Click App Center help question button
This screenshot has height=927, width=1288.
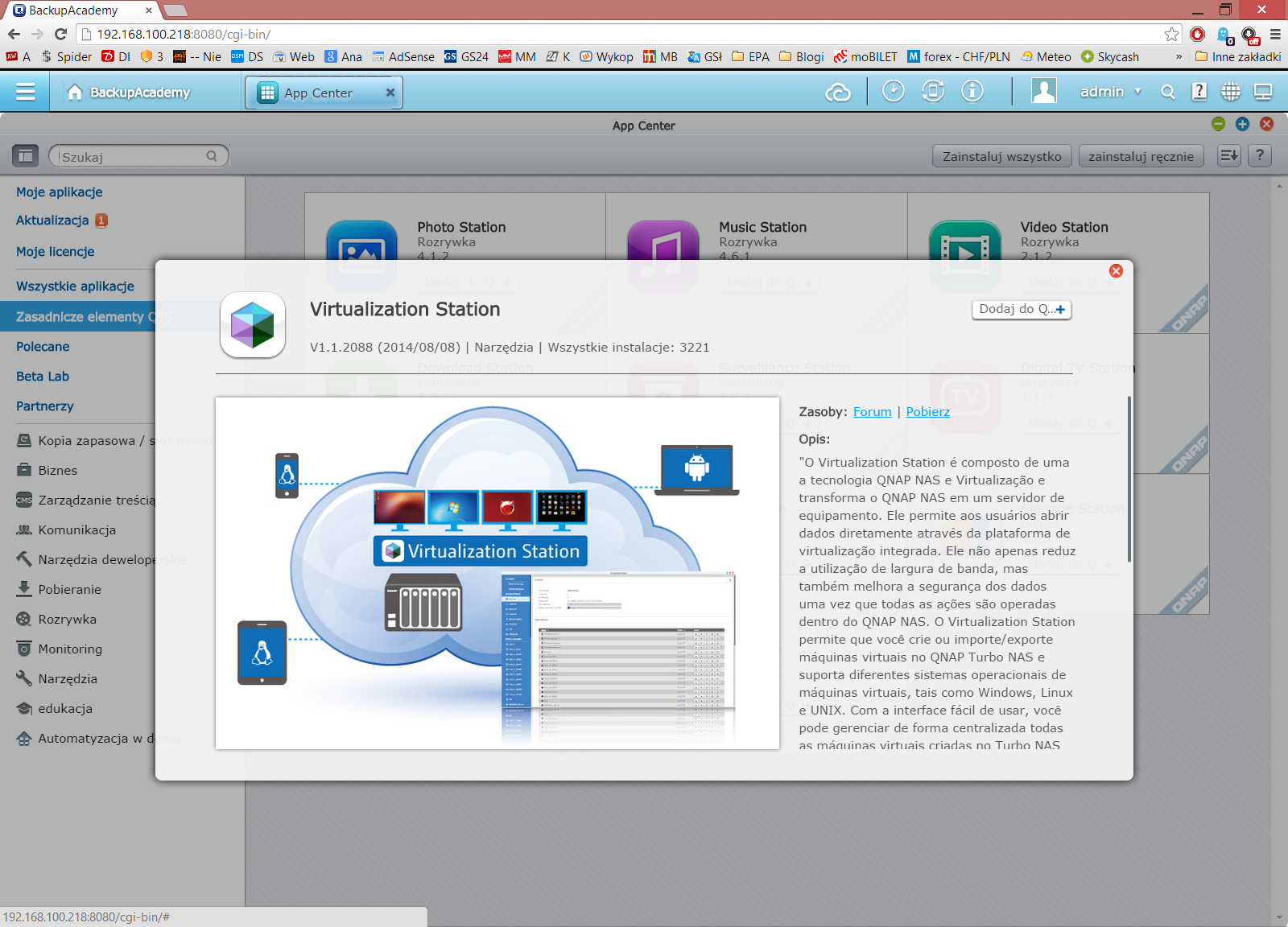(1260, 155)
